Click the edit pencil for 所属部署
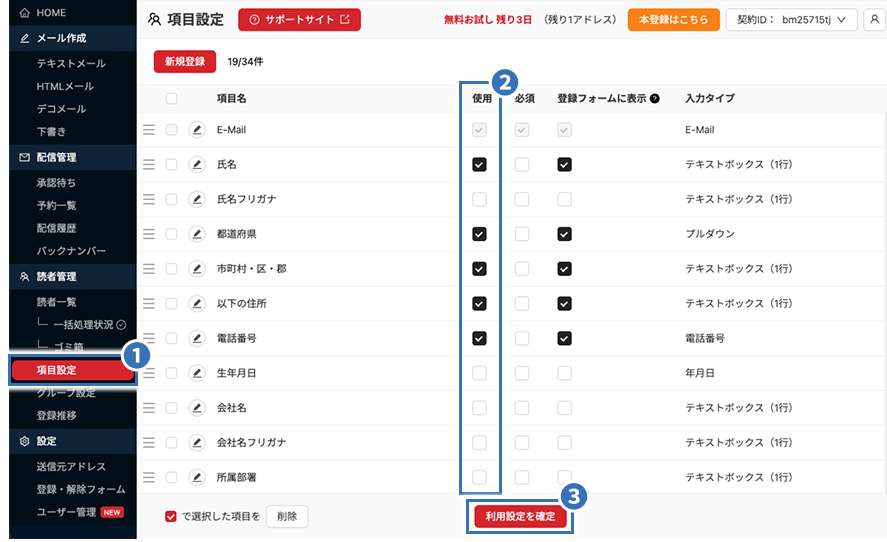This screenshot has width=887, height=542. 197,477
